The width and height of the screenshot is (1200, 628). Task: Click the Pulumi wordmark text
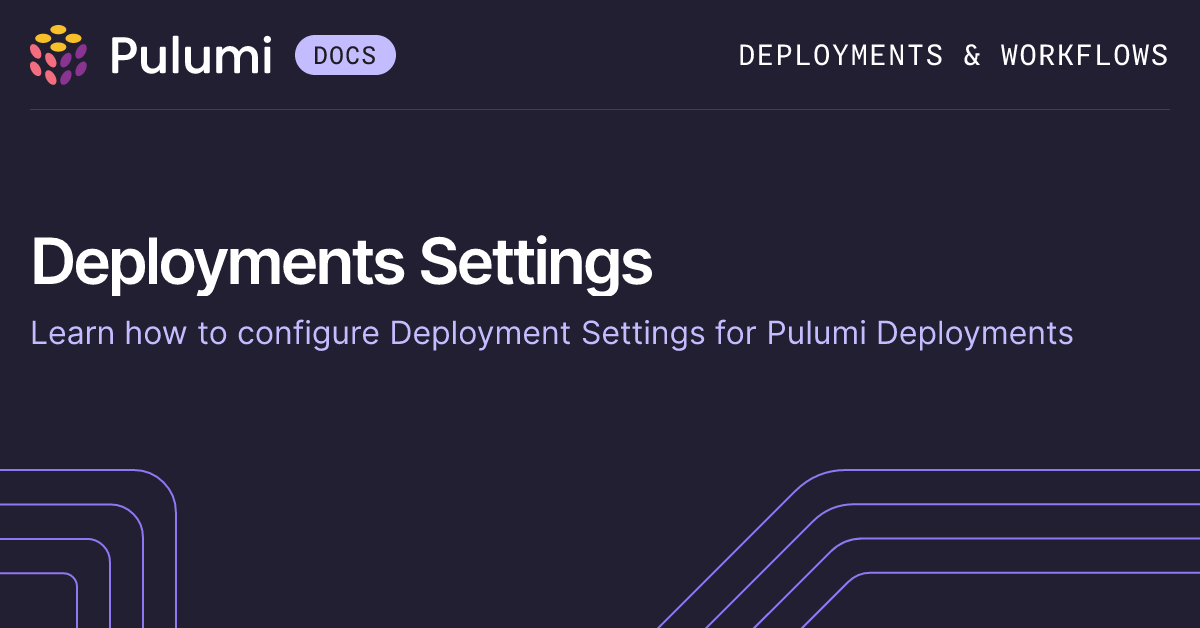coord(191,55)
